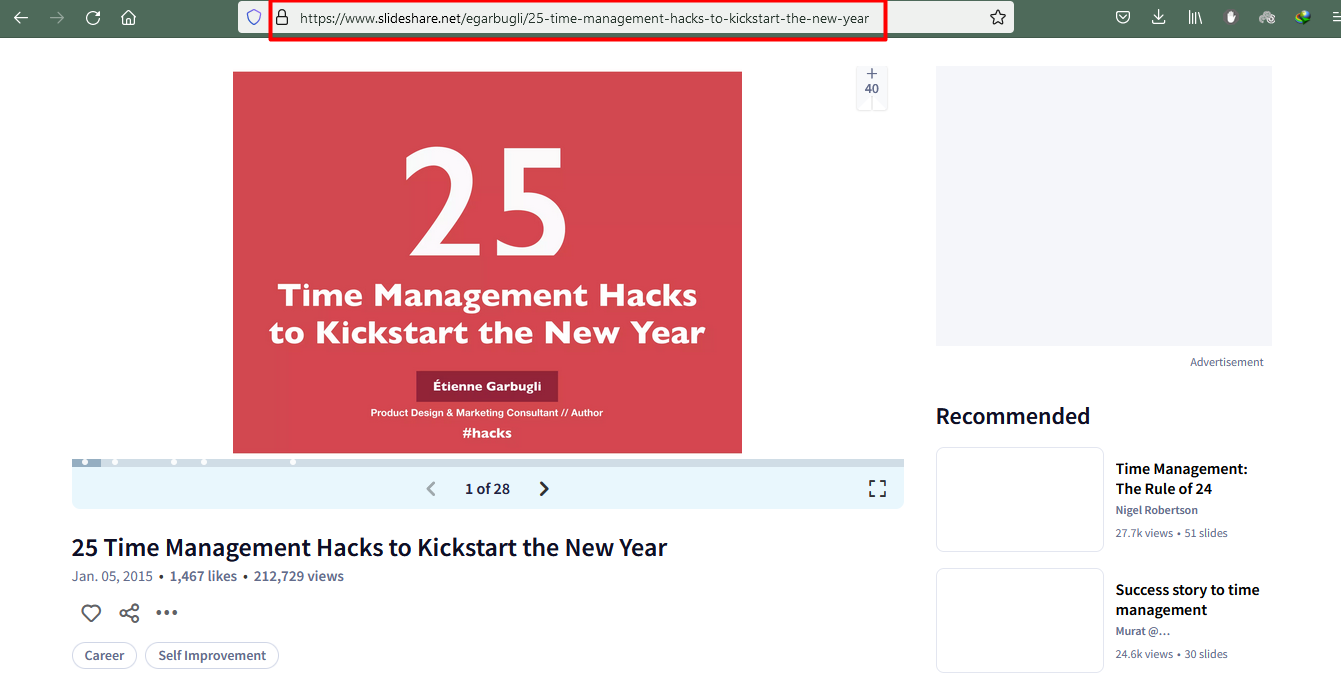Open Internet Download Manager extension icon
Screen dimensions: 1341x677
coord(1302,17)
